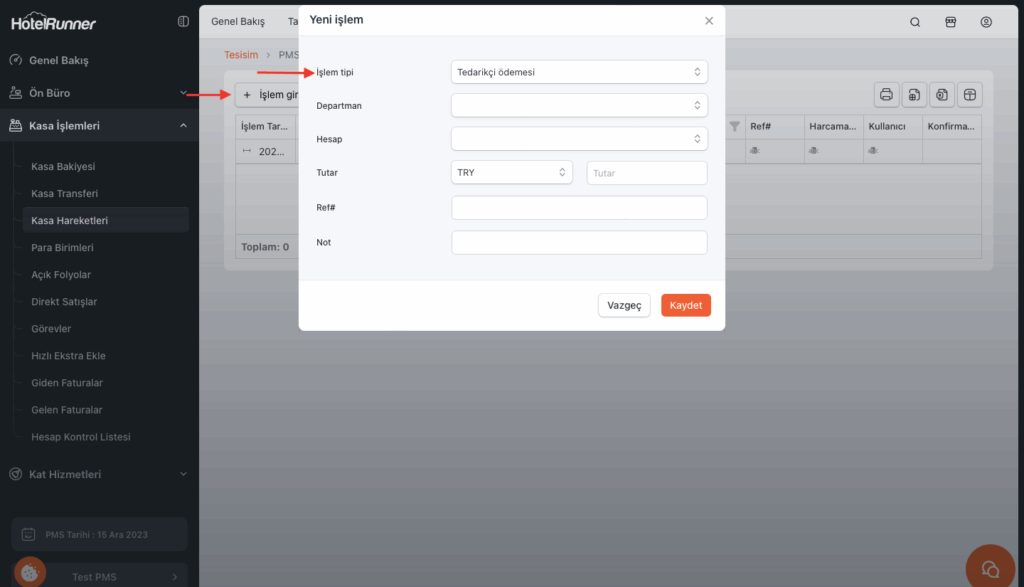Open the store icon in top bar
The width and height of the screenshot is (1024, 587).
tap(951, 22)
